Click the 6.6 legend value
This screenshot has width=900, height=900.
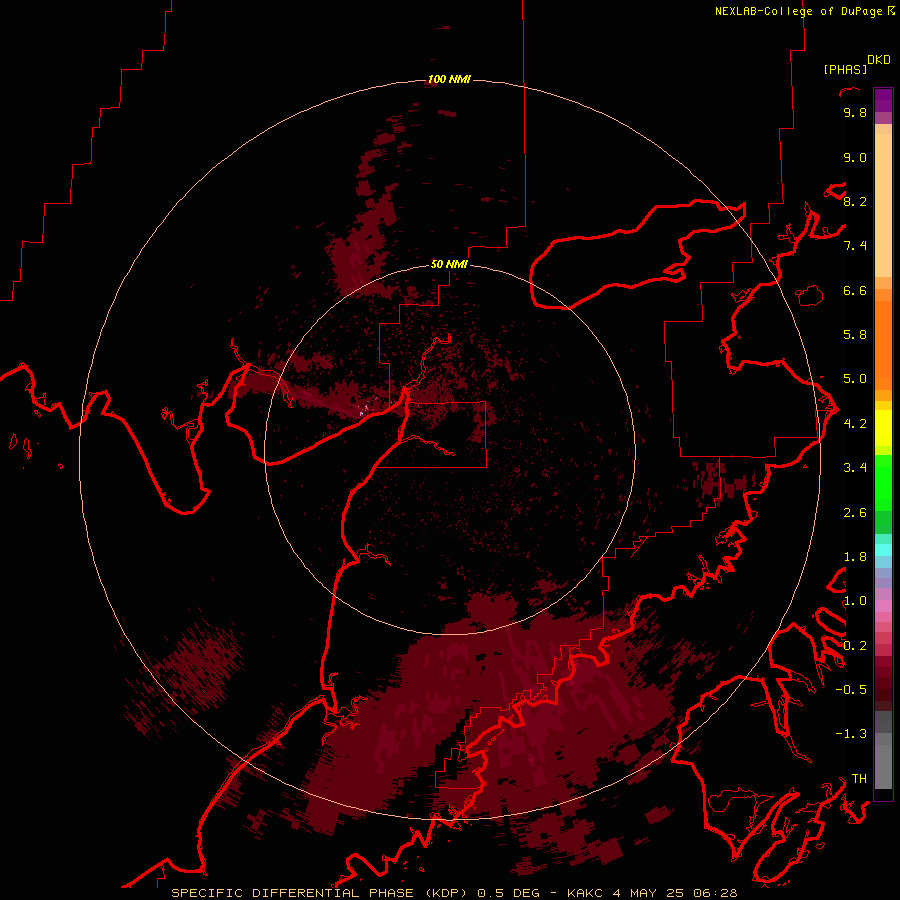point(855,290)
